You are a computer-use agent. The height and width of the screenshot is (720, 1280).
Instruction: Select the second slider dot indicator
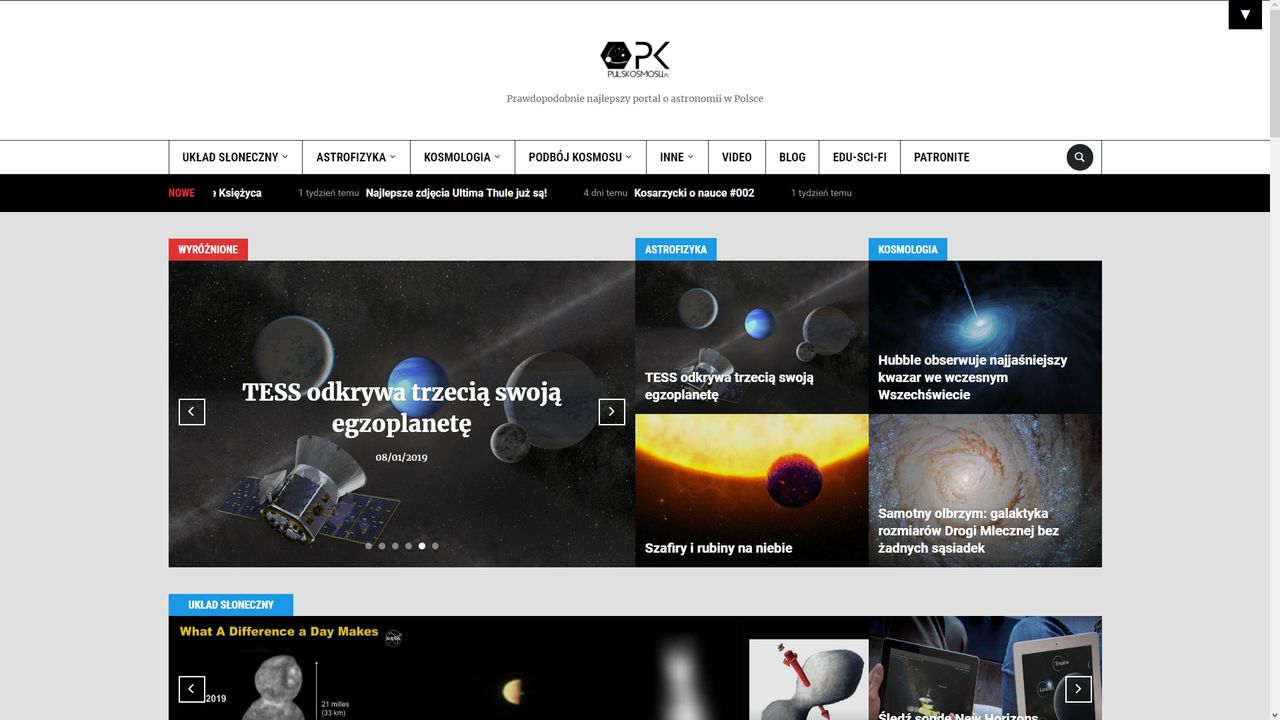382,546
